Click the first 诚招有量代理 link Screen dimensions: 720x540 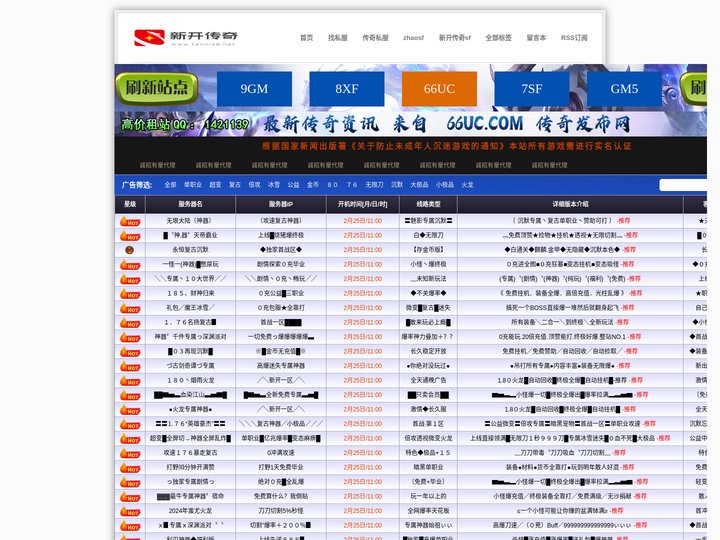coord(158,165)
